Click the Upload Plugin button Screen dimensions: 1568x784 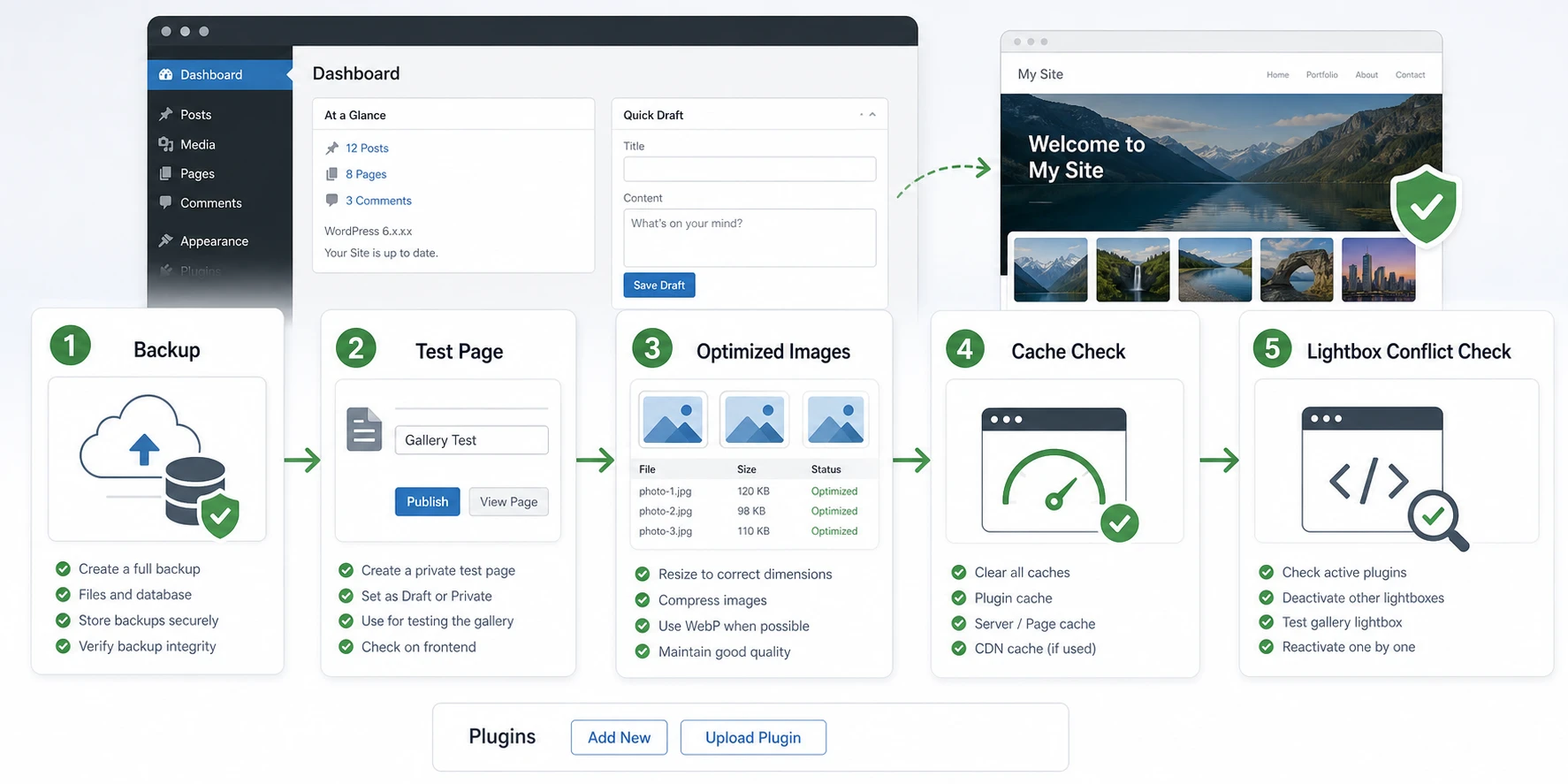(x=753, y=737)
